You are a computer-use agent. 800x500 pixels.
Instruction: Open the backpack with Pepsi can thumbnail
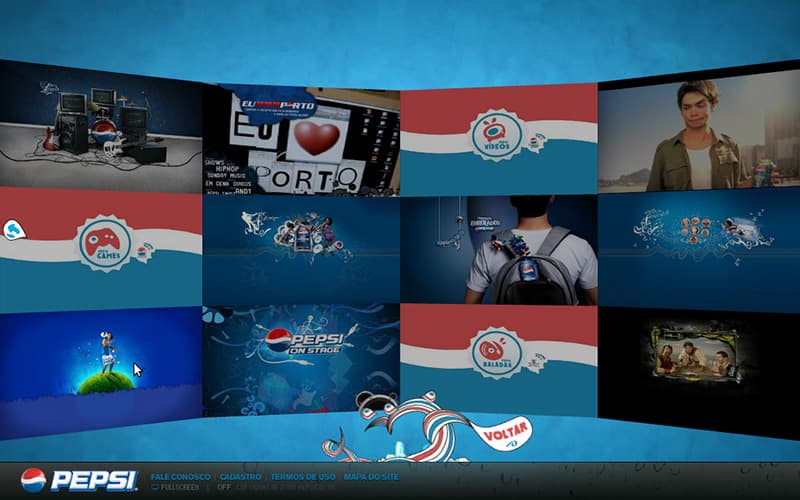(x=498, y=250)
